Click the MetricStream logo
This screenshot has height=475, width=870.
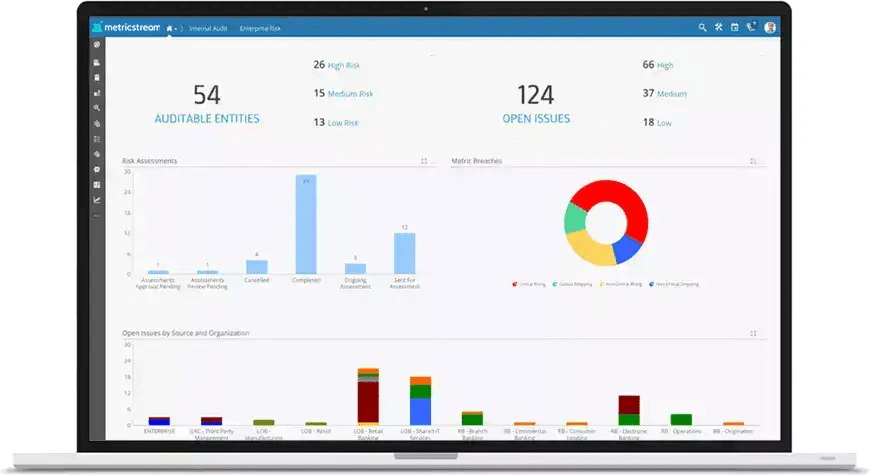125,28
